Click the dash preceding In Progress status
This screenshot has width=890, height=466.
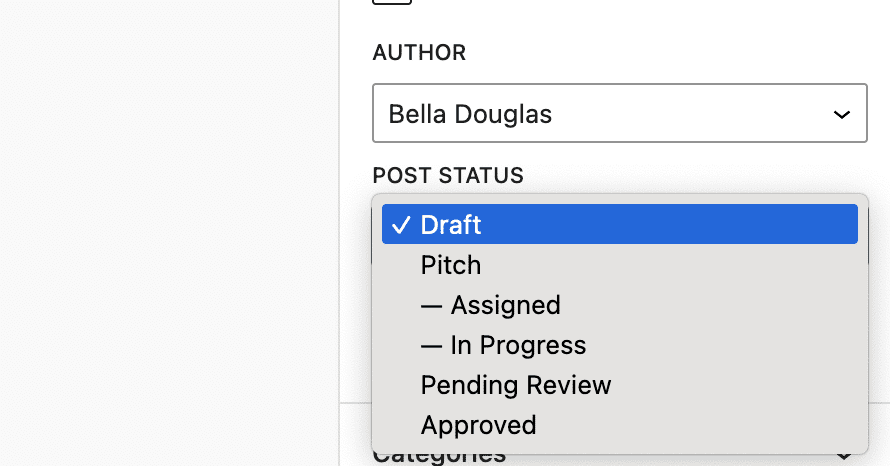coord(432,345)
